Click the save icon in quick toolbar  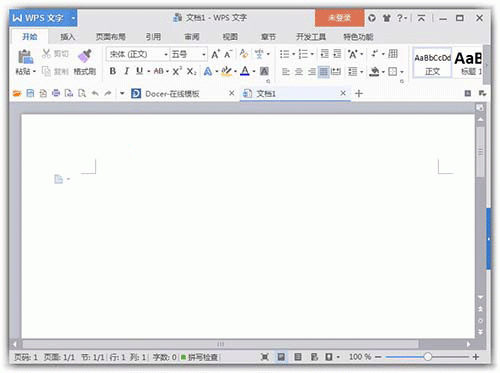coord(30,93)
